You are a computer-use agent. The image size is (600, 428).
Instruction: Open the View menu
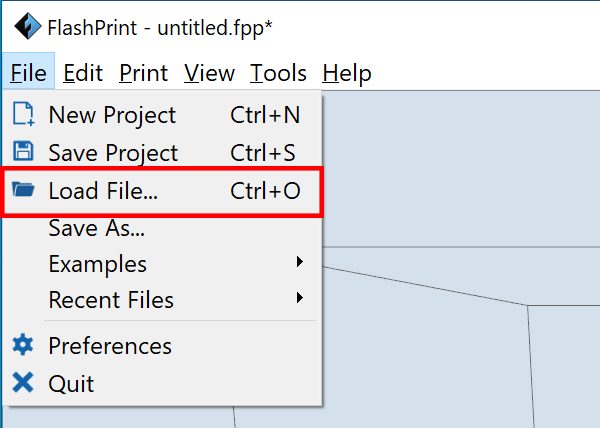[209, 73]
